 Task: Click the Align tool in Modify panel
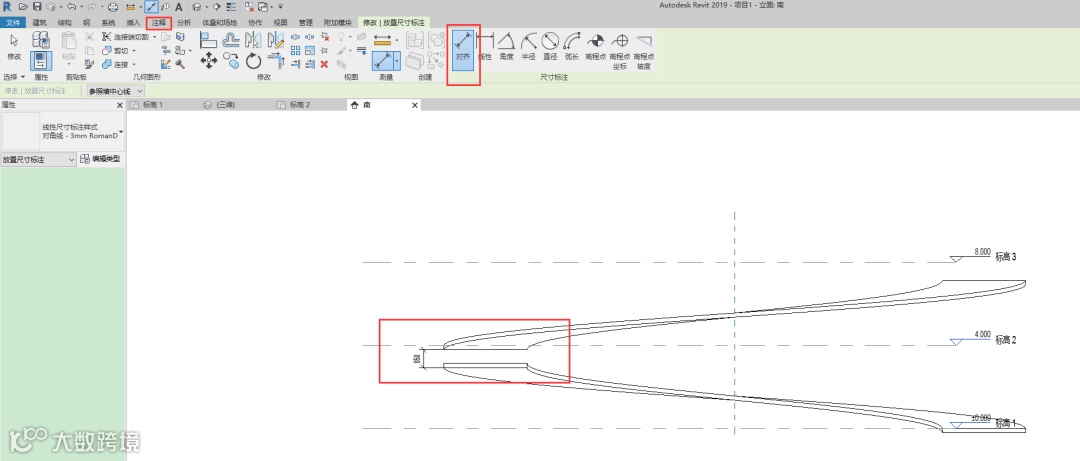pyautogui.click(x=209, y=39)
